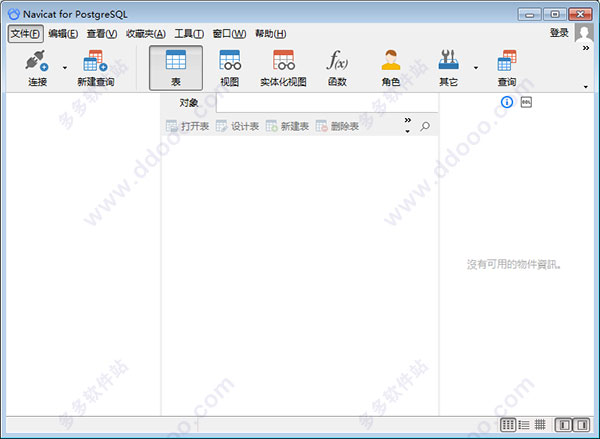Screen dimensions: 600x439
Task: Open the 查看(V) menu
Action: [x=102, y=34]
